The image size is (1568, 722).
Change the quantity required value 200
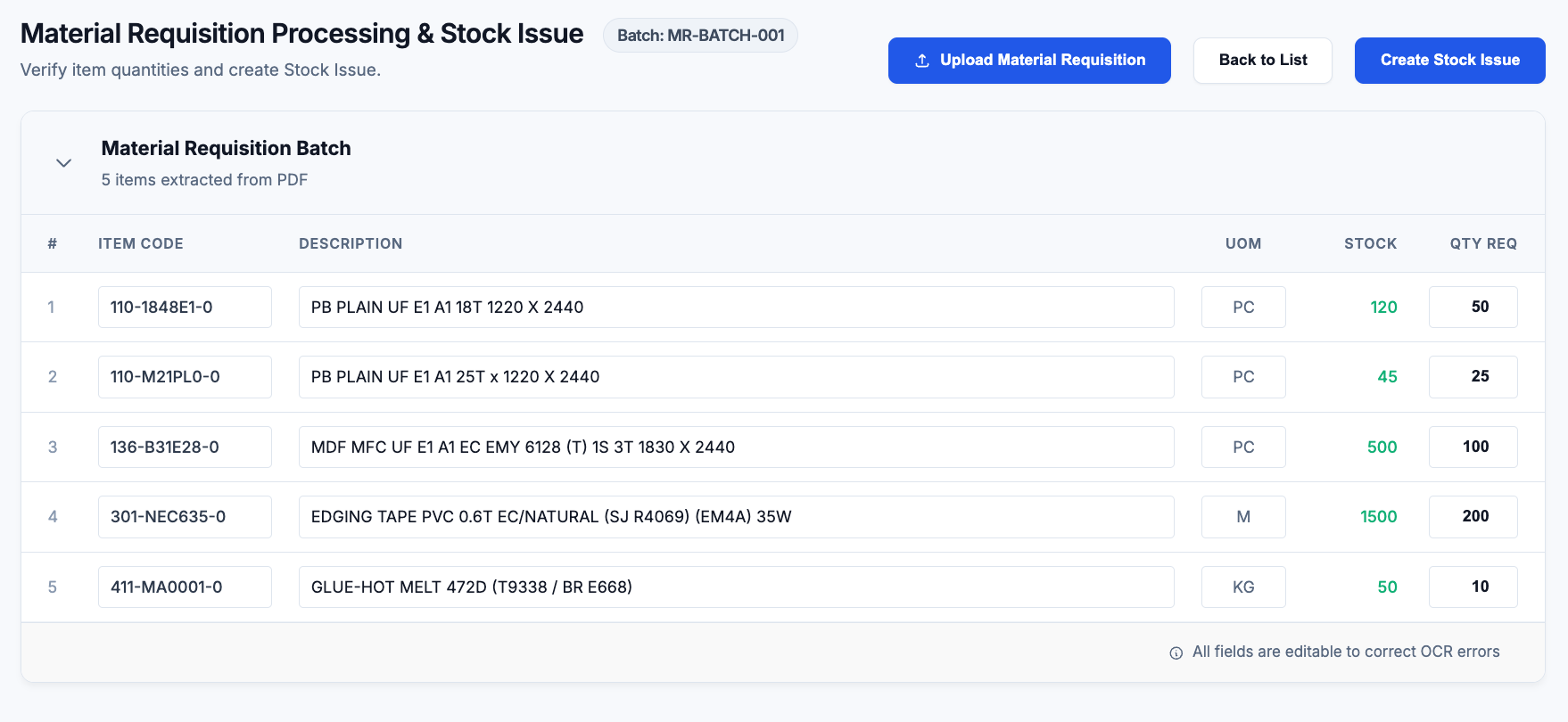[x=1473, y=517]
